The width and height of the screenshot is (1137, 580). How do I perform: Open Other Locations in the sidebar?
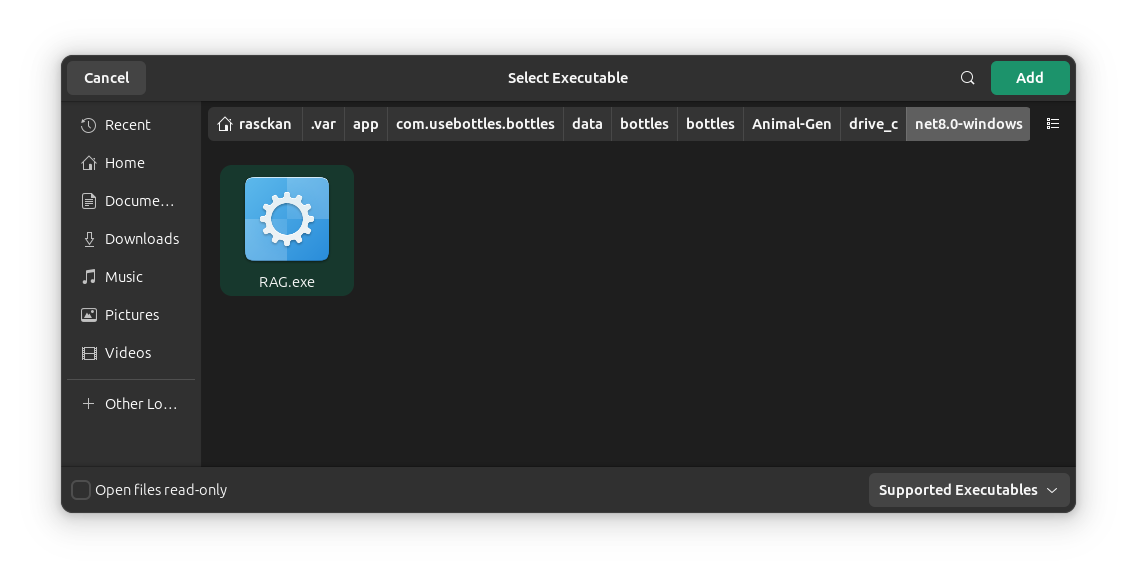click(x=130, y=404)
